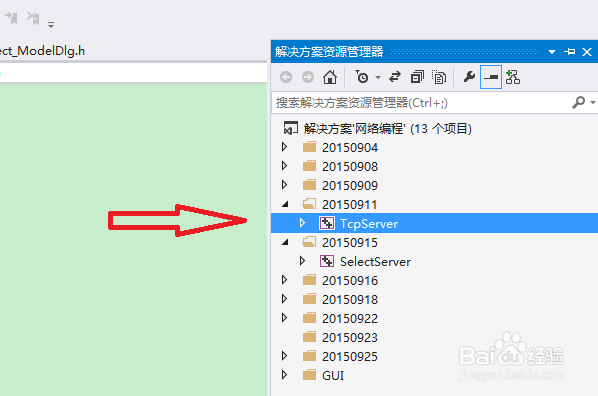Click the editor navigation bar field

(x=133, y=72)
